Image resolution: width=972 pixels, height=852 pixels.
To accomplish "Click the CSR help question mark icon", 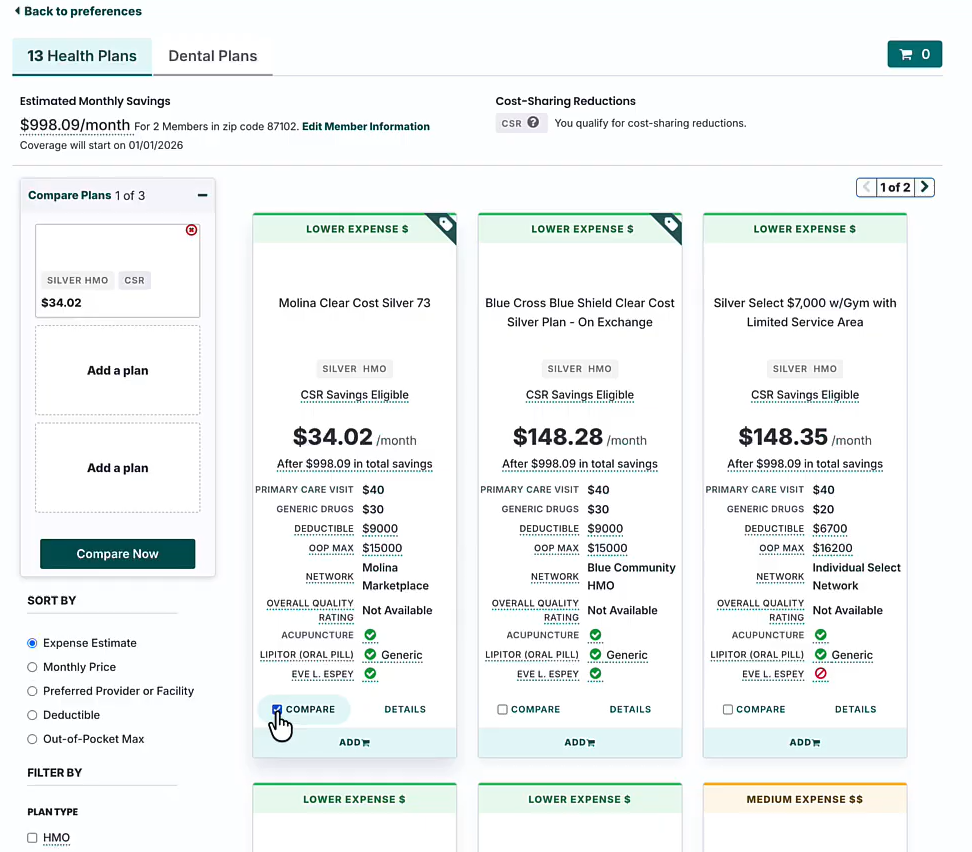I will pos(533,123).
